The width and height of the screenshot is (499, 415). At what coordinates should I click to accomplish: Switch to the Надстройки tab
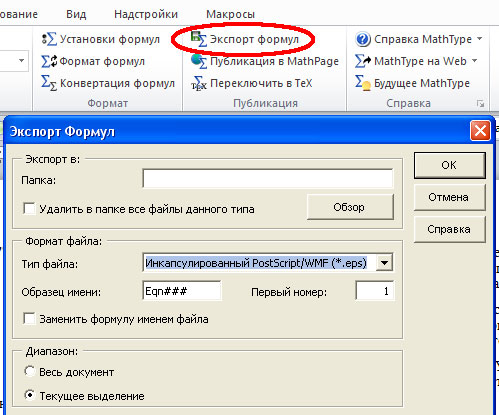[x=146, y=14]
